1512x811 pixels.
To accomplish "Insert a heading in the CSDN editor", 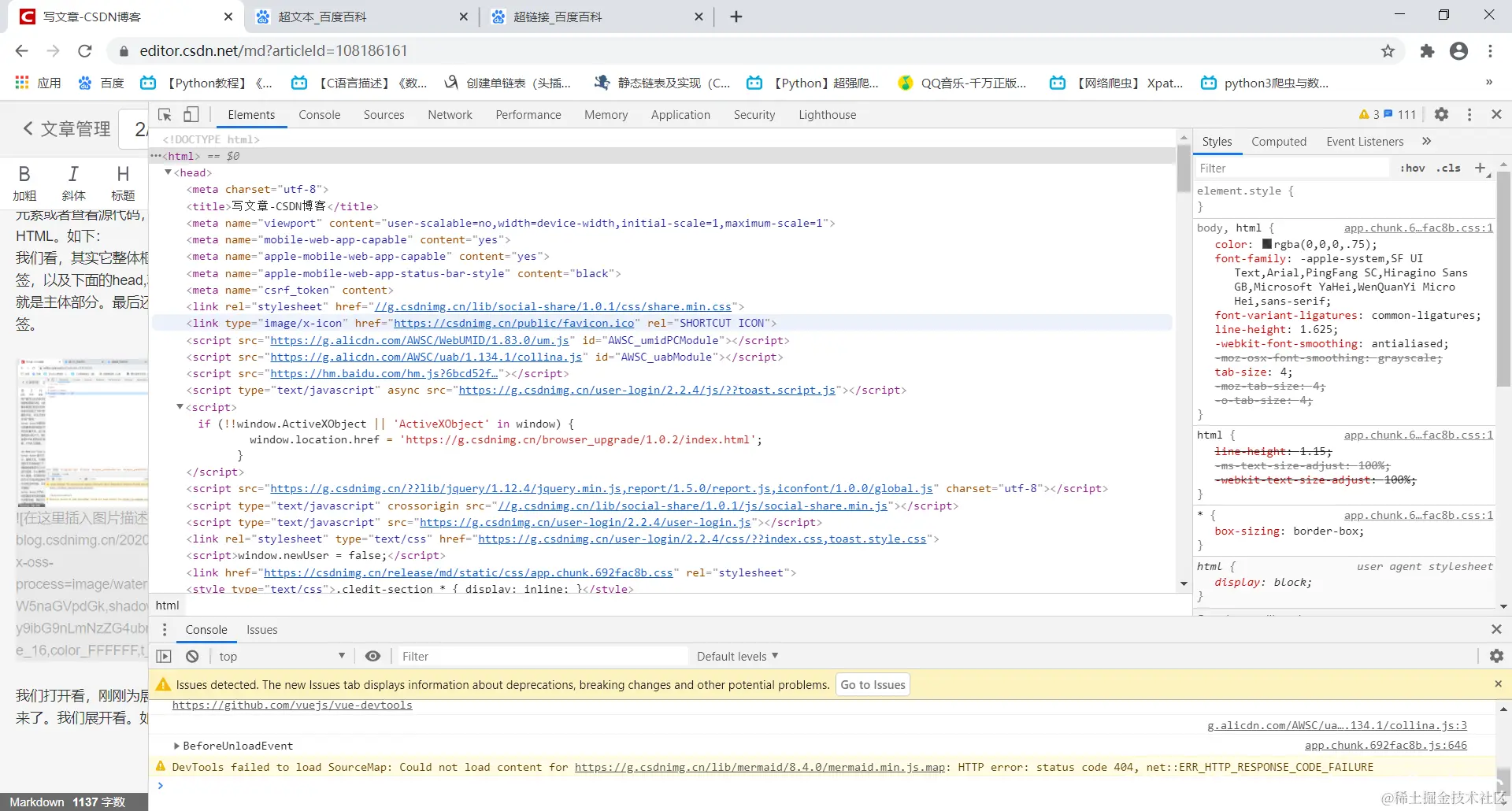I will tap(123, 183).
